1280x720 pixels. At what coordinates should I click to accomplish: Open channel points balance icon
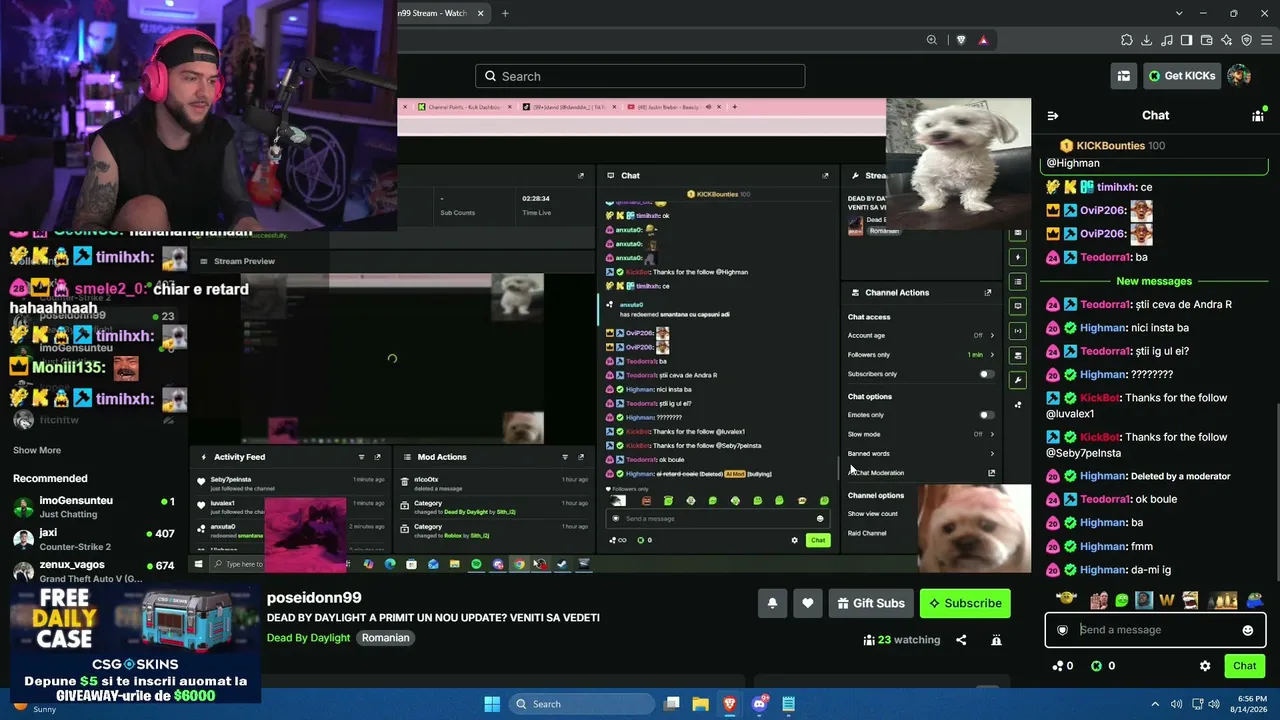point(1058,666)
